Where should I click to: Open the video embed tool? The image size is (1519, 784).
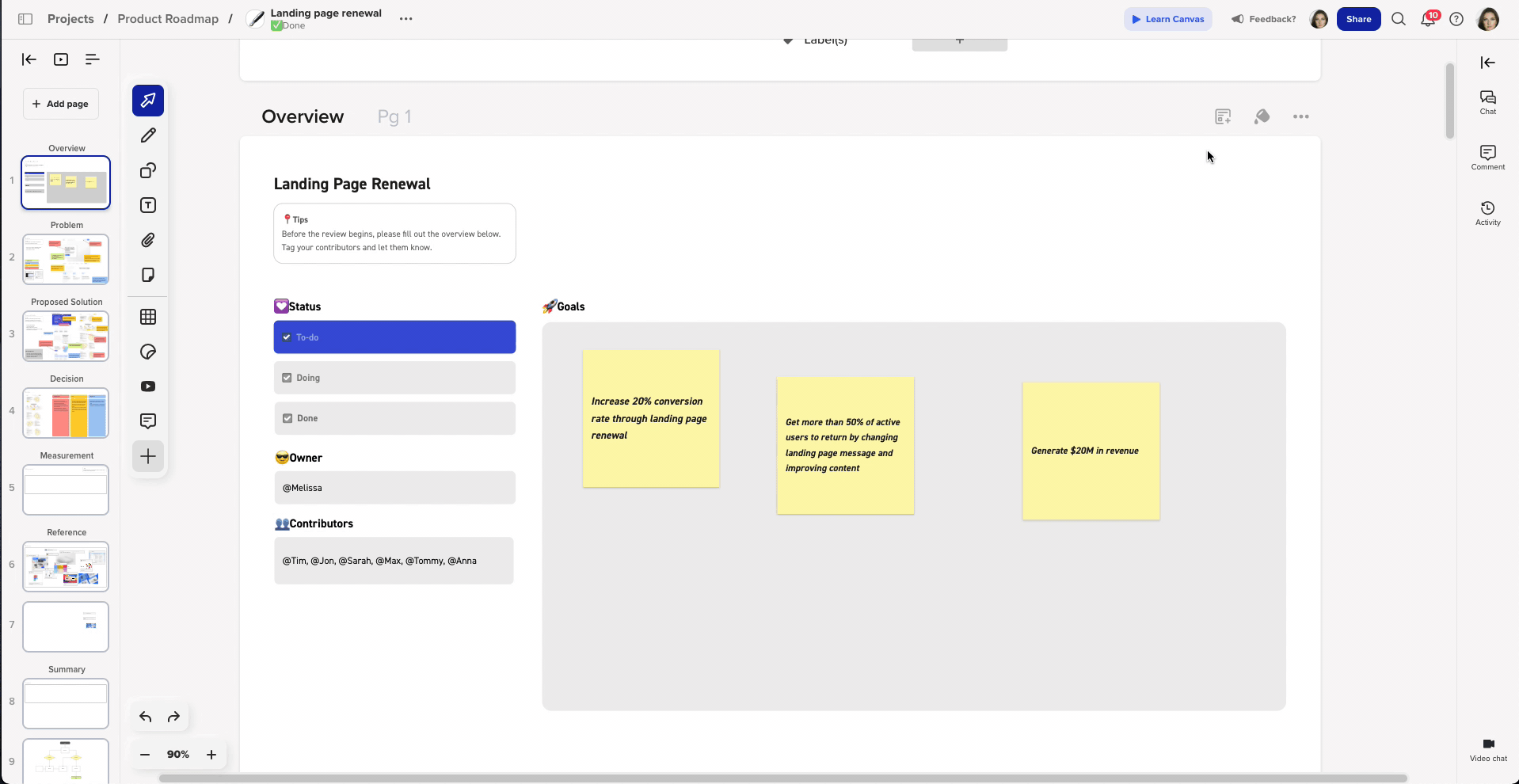[x=148, y=386]
